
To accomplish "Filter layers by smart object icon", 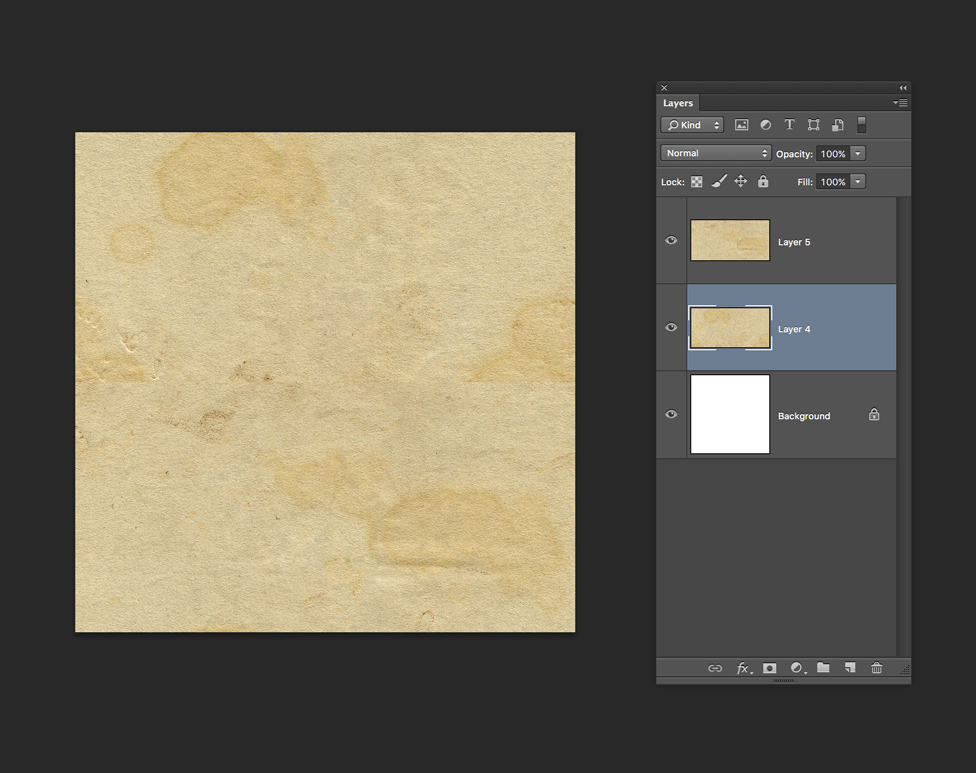I will pos(838,125).
